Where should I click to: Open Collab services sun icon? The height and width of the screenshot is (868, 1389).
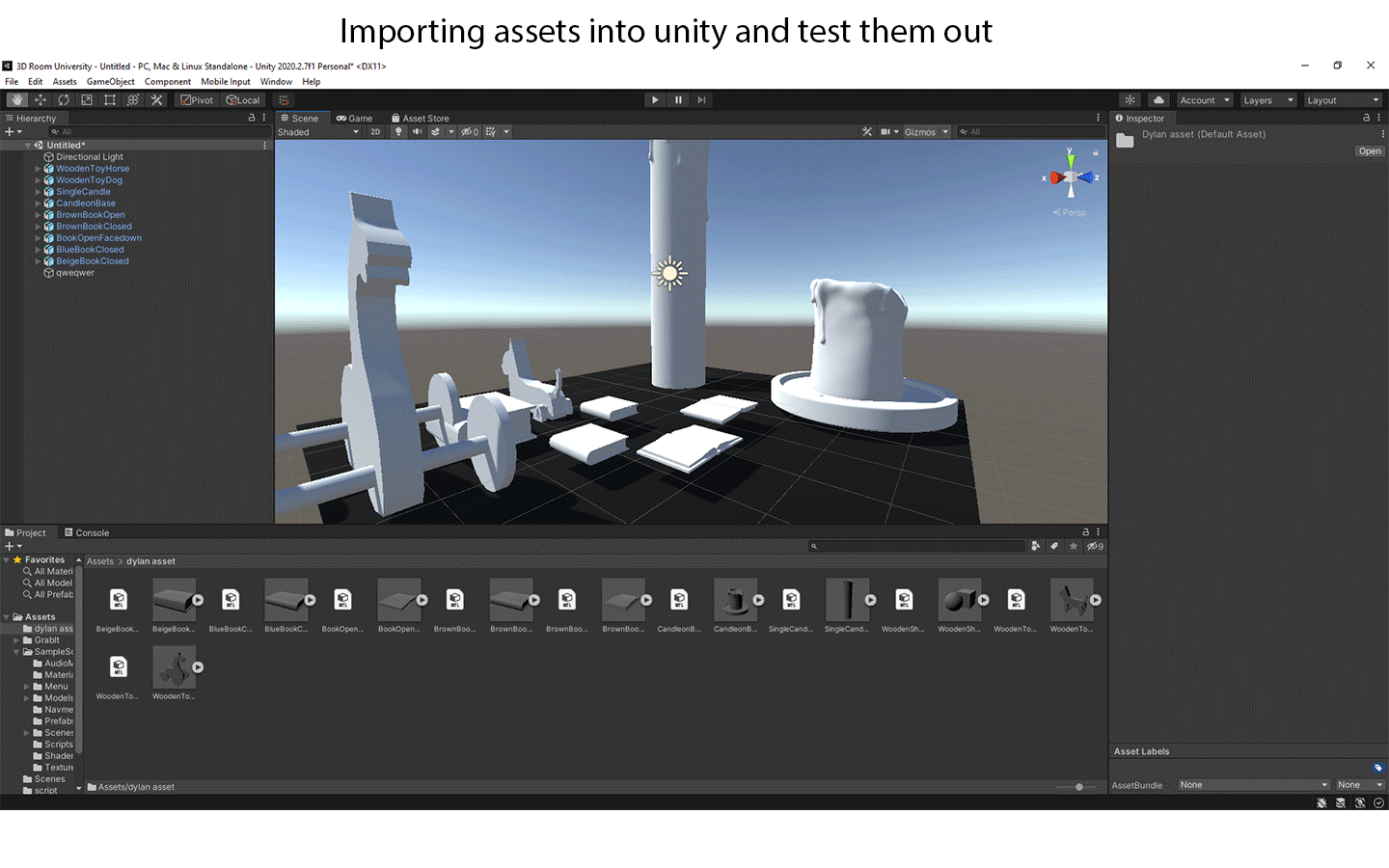[1130, 100]
